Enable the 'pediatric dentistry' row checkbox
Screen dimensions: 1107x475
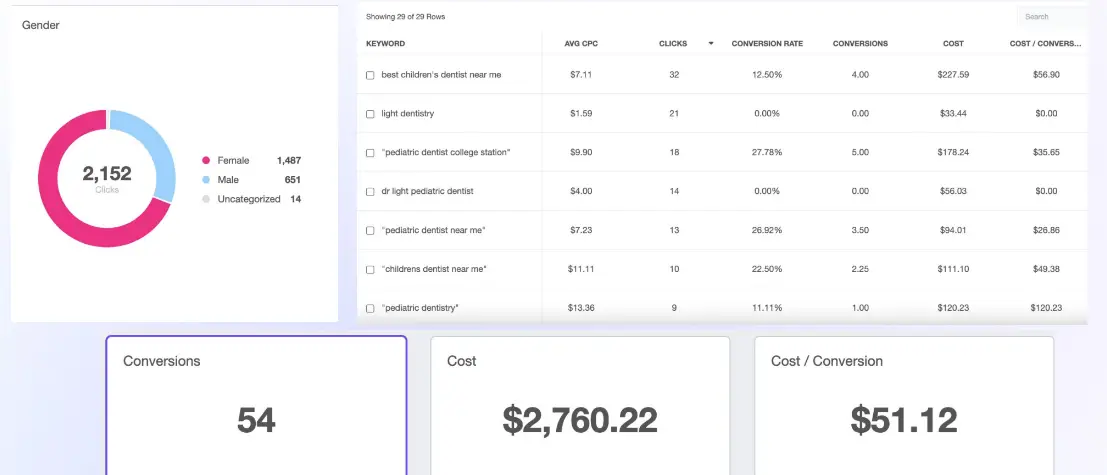pyautogui.click(x=370, y=308)
